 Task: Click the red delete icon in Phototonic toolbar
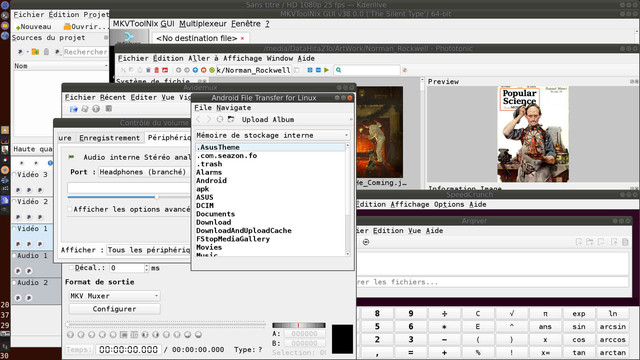[x=156, y=70]
